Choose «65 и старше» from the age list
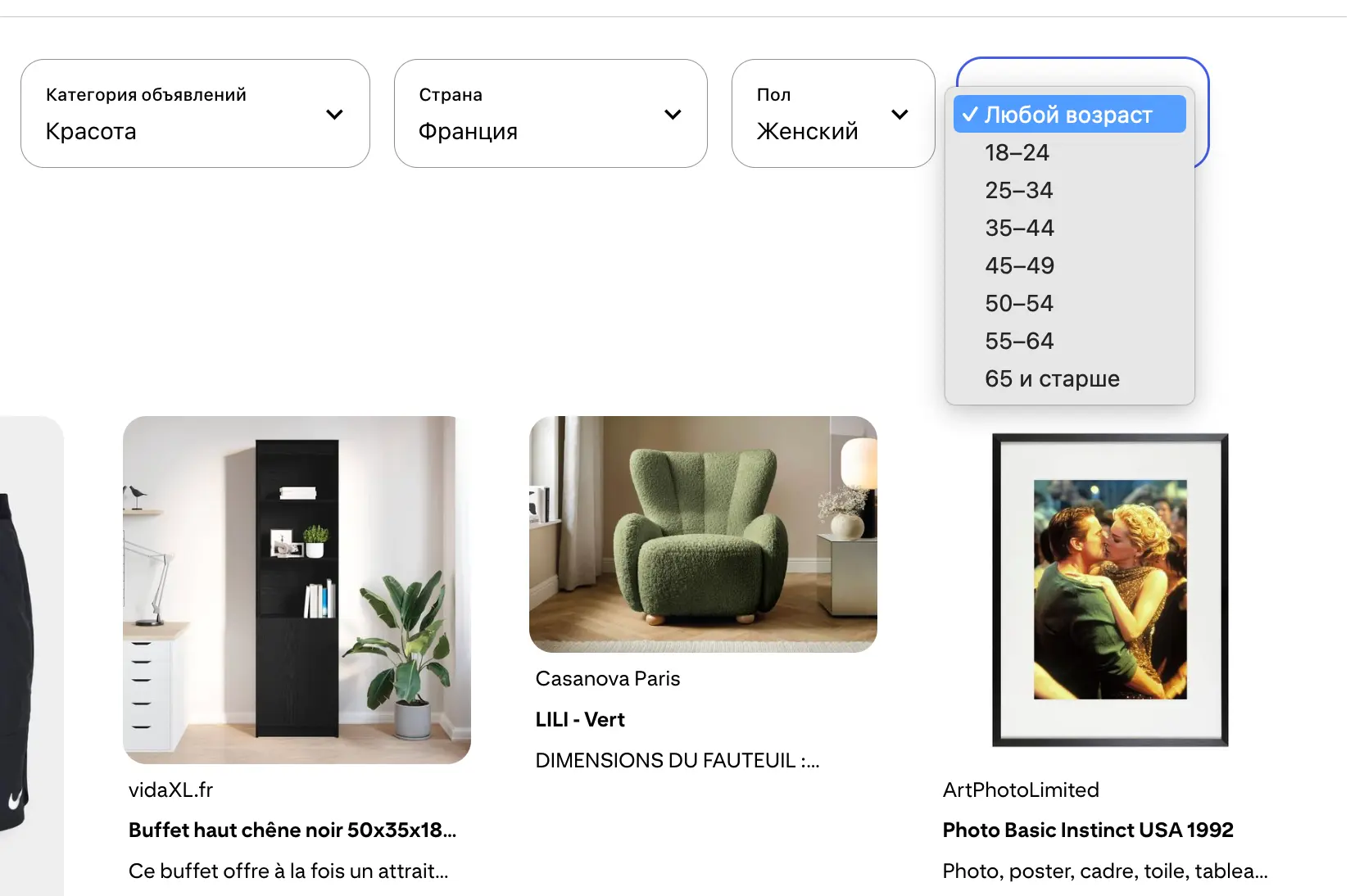The image size is (1355, 896). tap(1052, 378)
